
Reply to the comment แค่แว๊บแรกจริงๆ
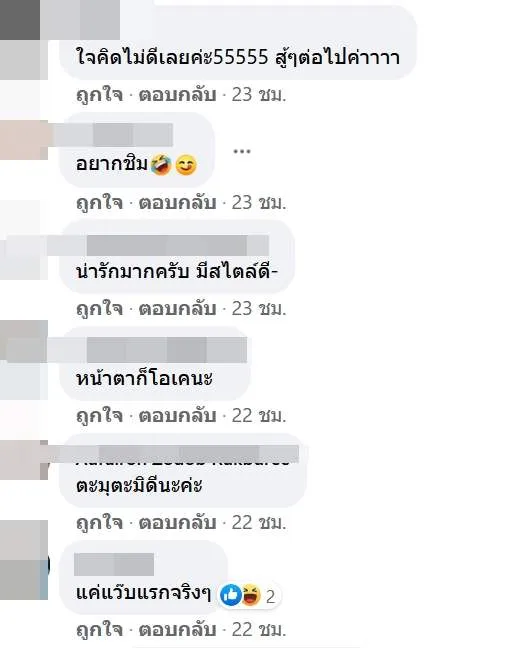pyautogui.click(x=177, y=630)
